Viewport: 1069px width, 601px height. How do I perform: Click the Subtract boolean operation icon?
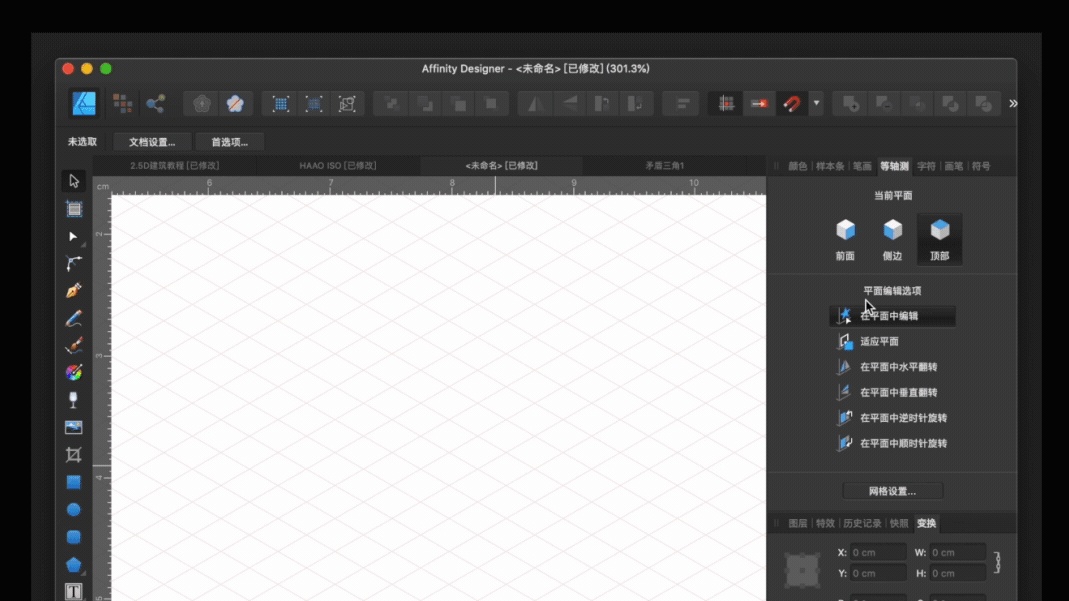point(884,104)
